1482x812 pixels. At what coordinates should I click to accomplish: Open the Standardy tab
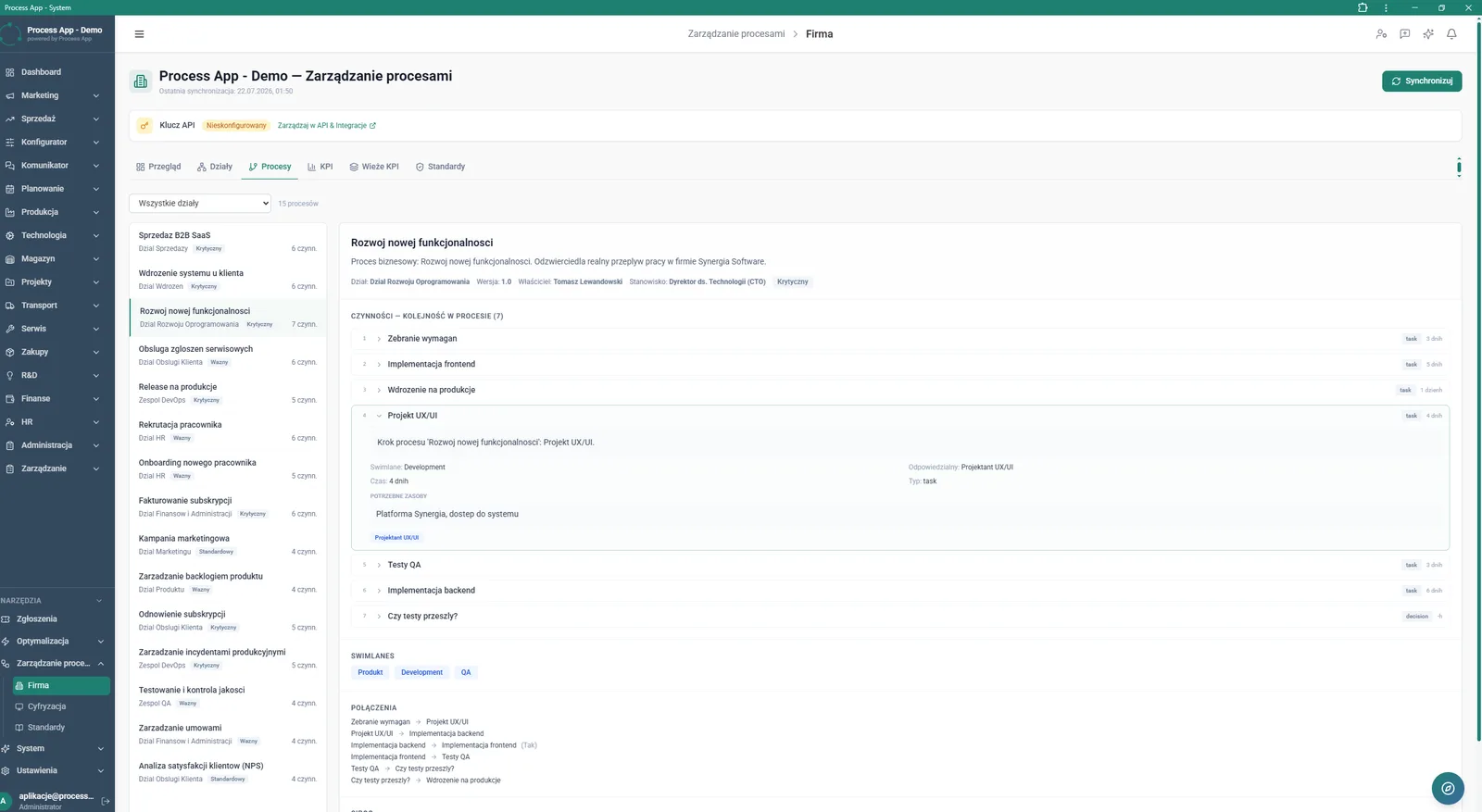coord(440,167)
